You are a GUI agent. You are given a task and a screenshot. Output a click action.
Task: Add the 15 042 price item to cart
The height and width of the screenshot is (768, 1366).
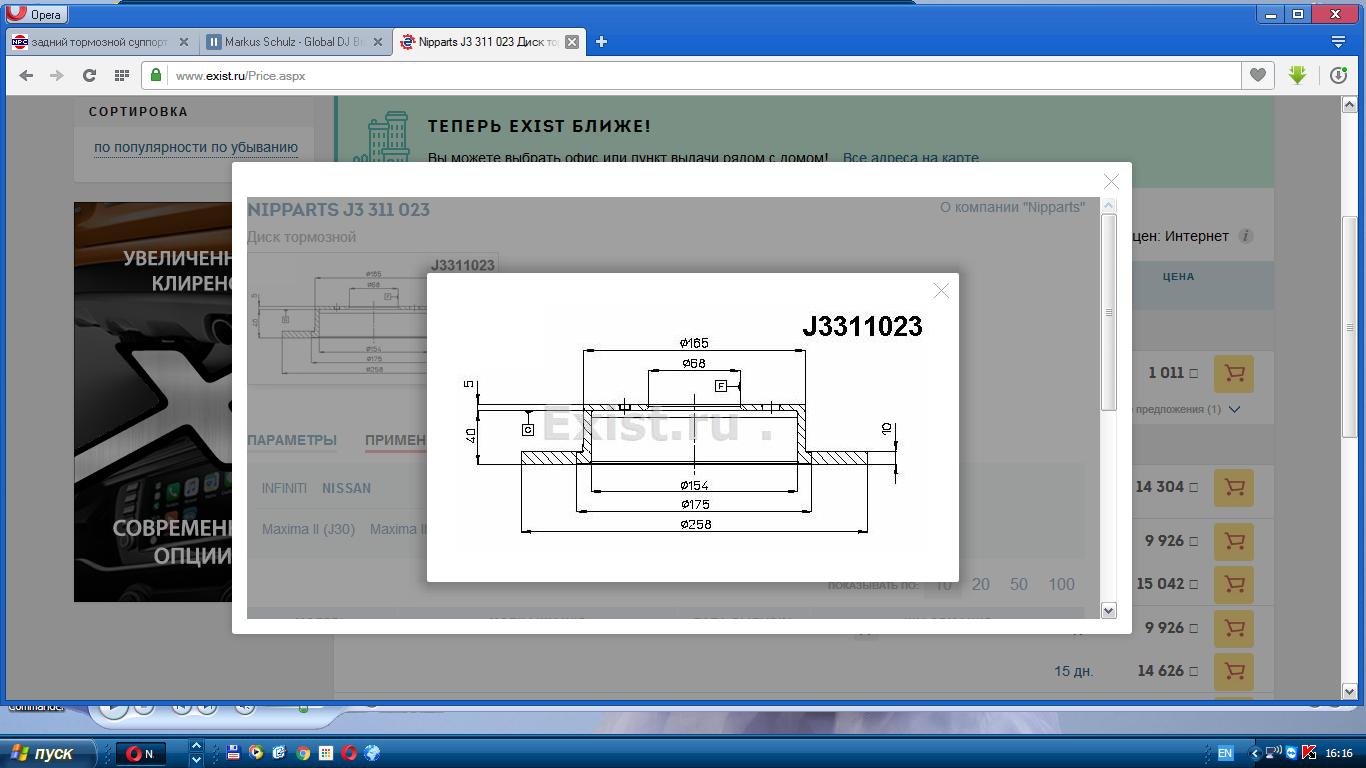1234,584
